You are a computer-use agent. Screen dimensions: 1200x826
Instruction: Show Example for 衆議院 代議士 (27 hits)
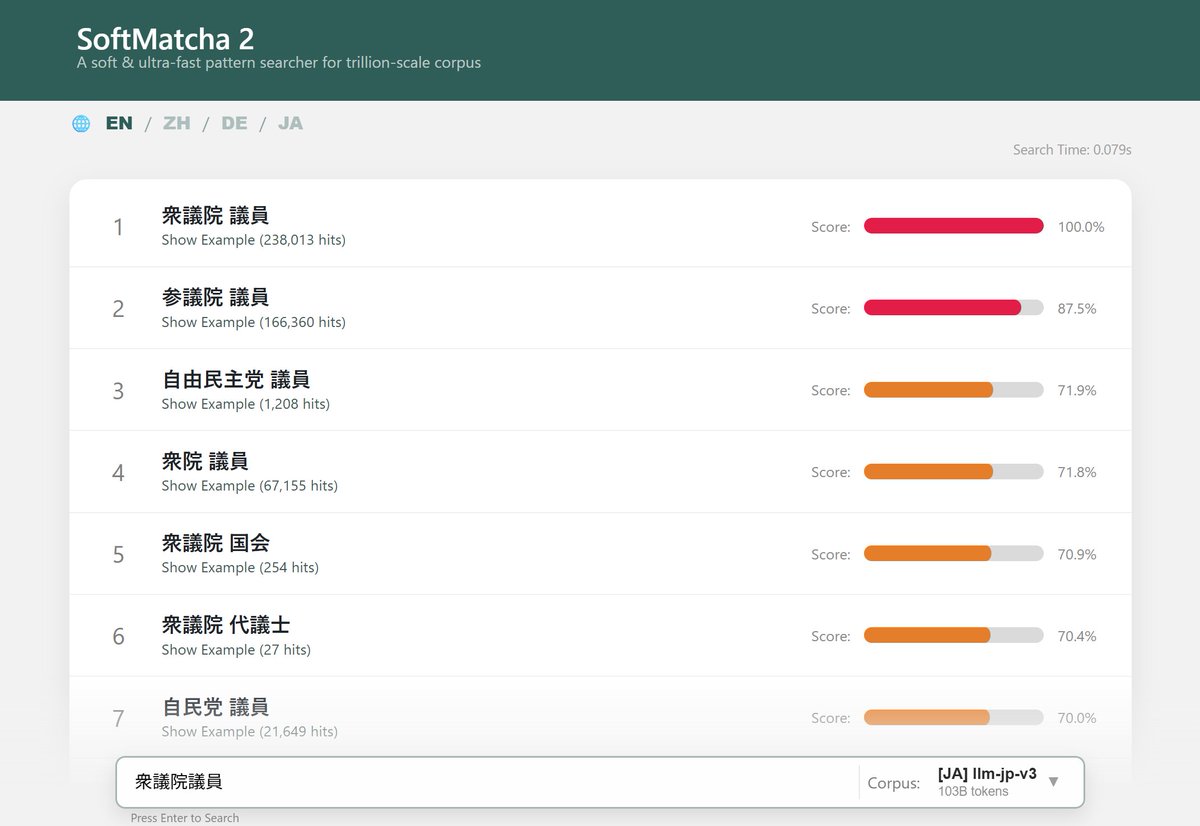tap(236, 650)
